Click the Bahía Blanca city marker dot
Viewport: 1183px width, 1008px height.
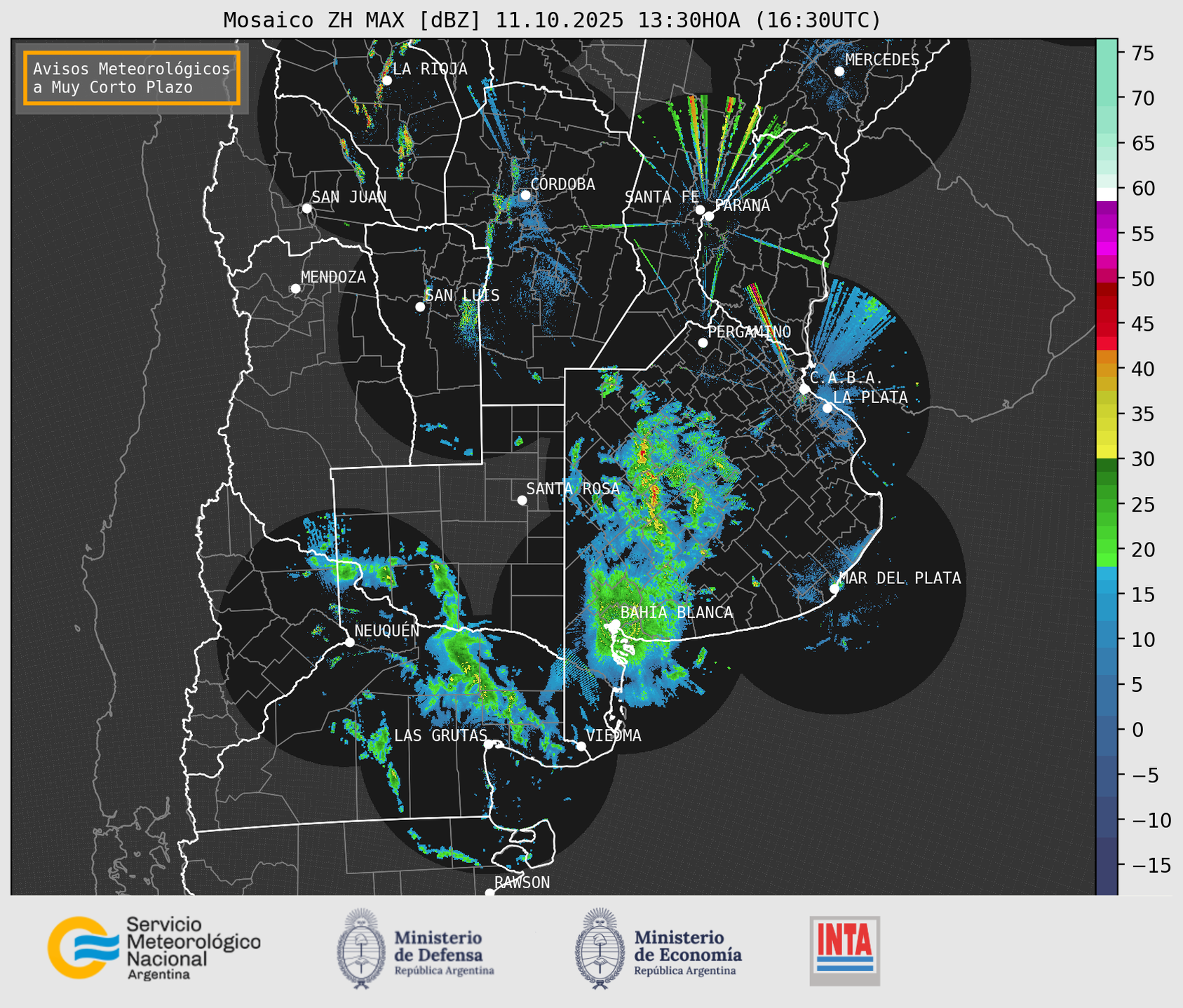tap(615, 624)
